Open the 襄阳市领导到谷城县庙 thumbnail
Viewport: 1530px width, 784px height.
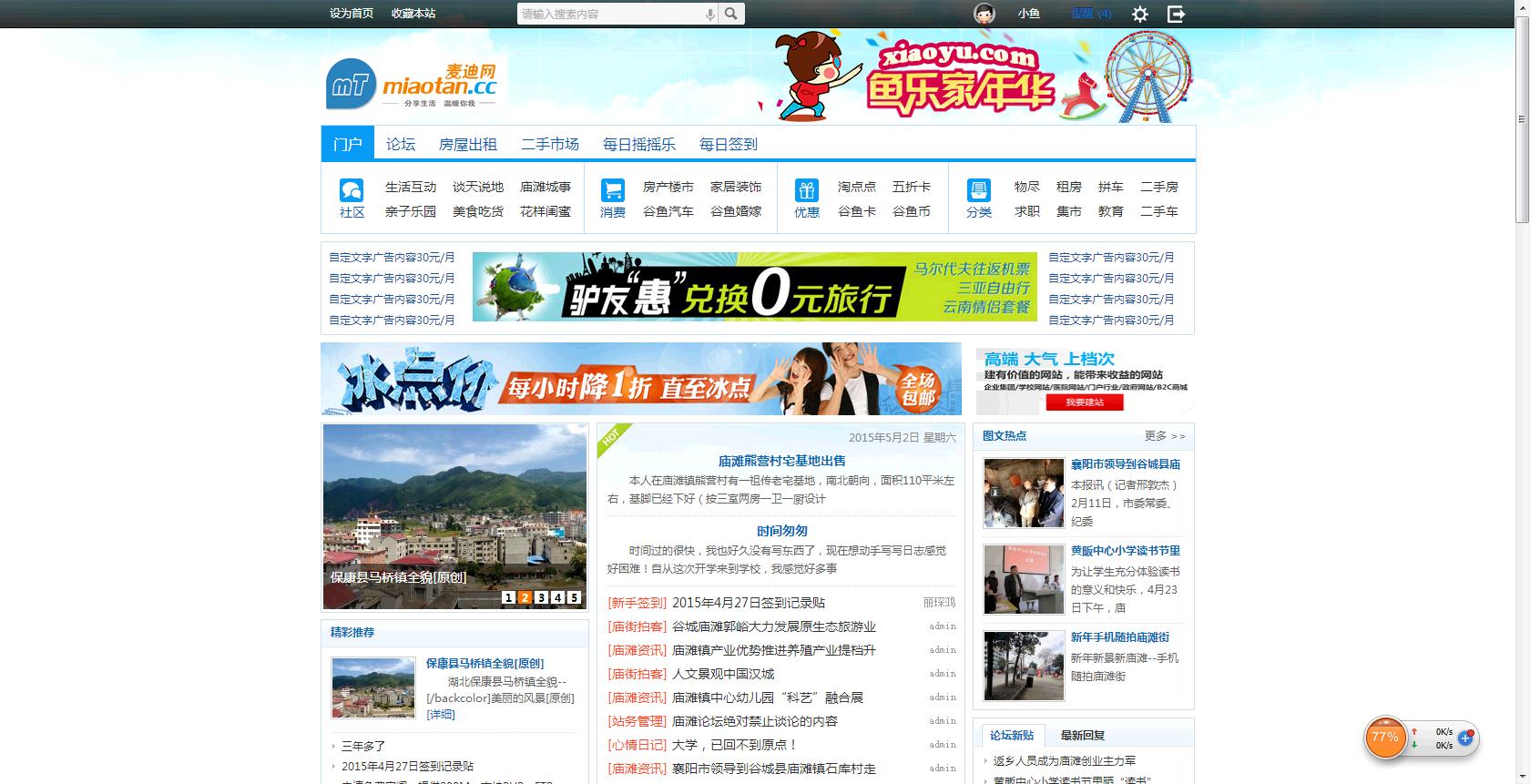click(1024, 493)
